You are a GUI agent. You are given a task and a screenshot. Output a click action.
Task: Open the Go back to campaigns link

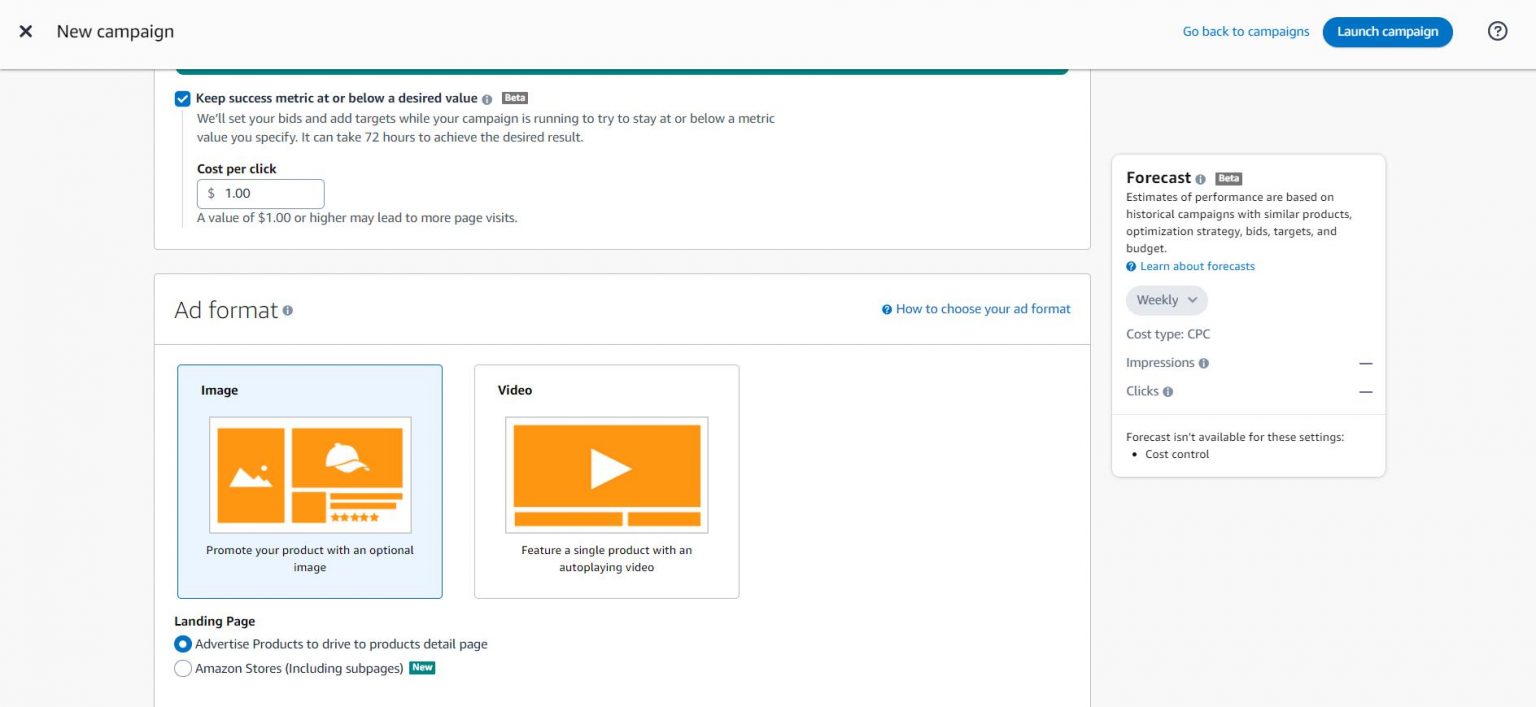pyautogui.click(x=1245, y=31)
